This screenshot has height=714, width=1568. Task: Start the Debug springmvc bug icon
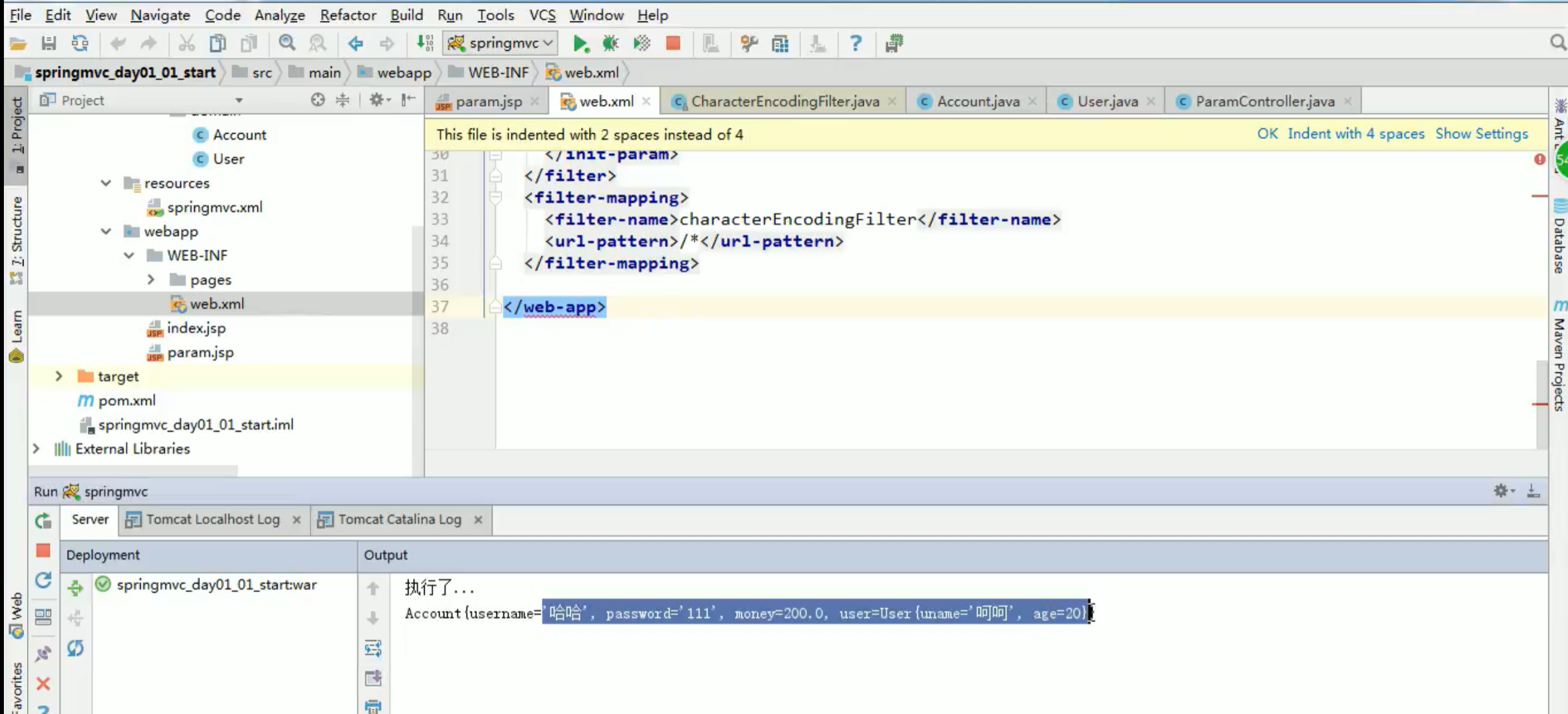pyautogui.click(x=610, y=44)
